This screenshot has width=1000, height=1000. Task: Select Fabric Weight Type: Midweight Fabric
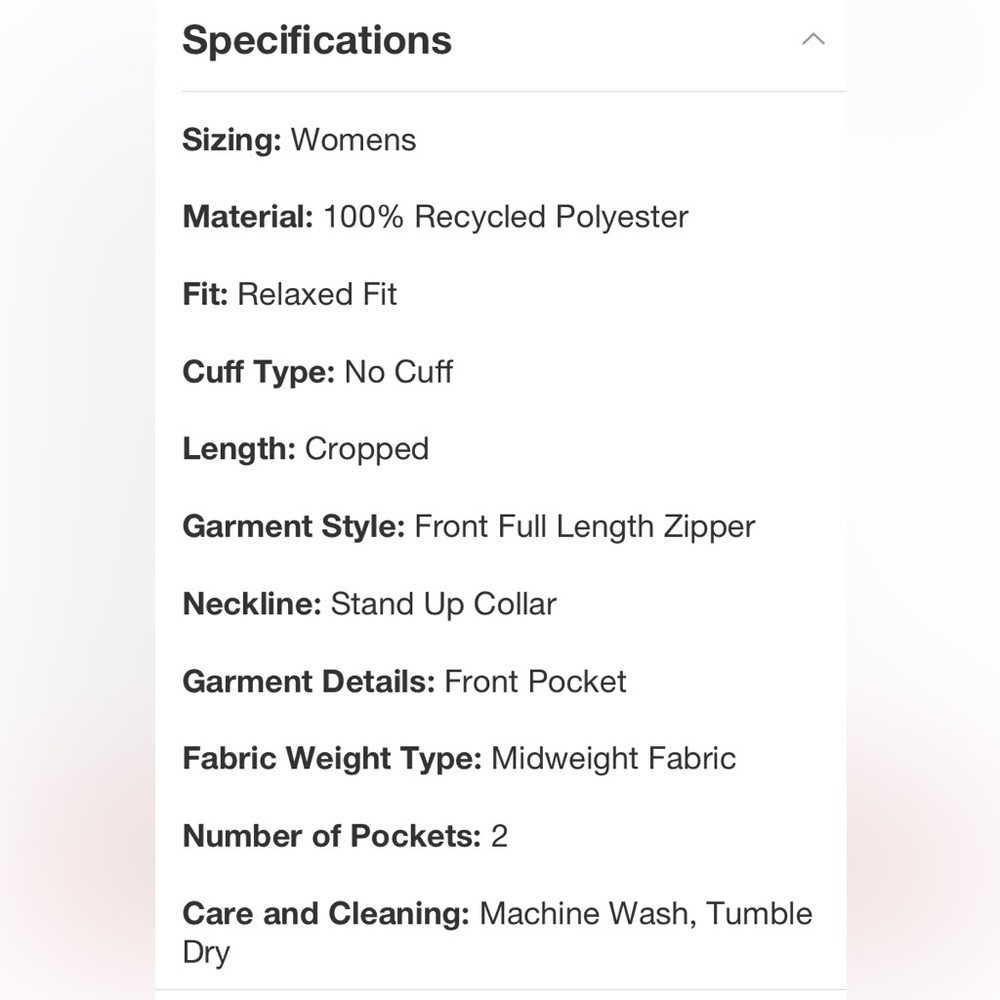459,758
